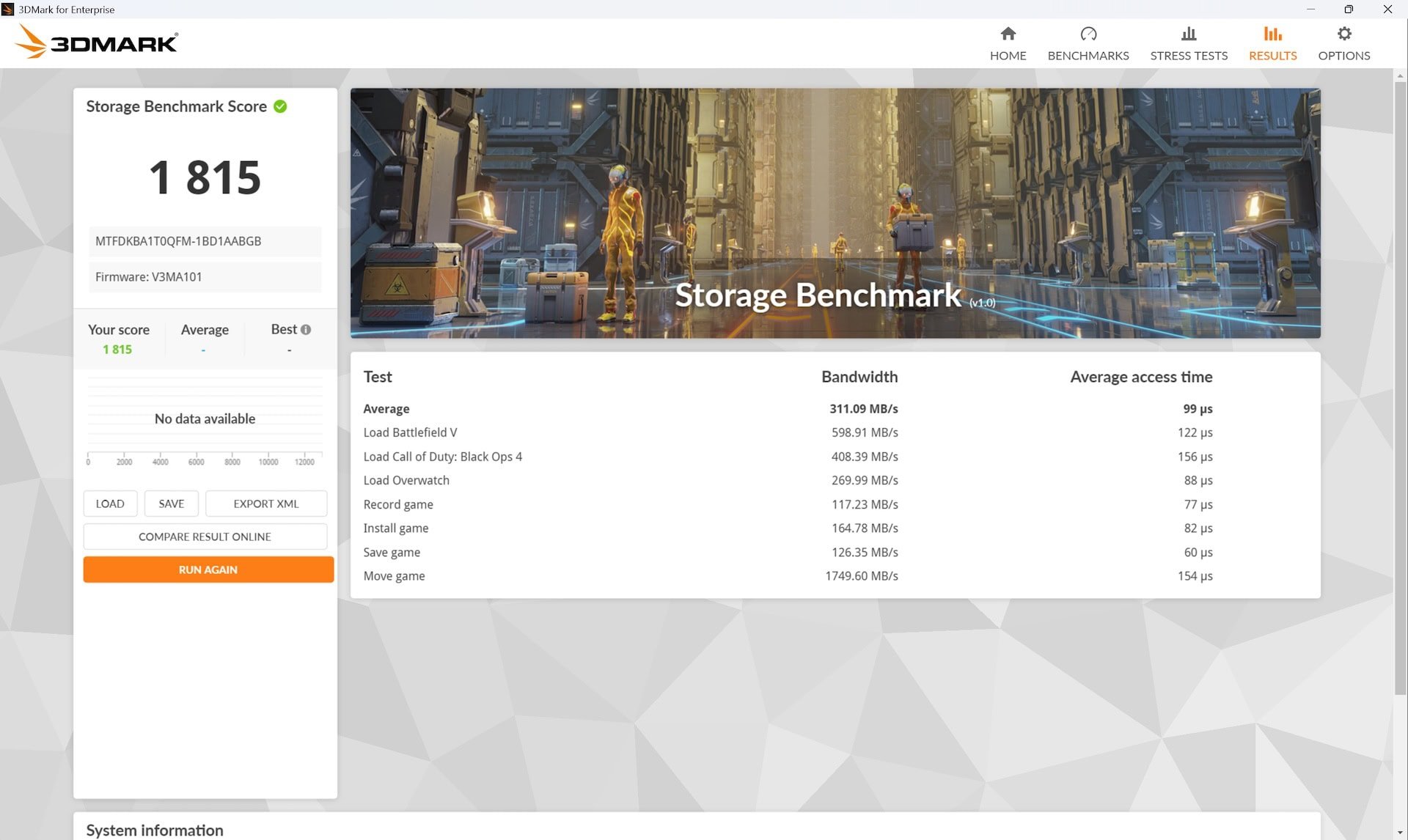The height and width of the screenshot is (840, 1408).
Task: Click the 156 µs access time value
Action: 1195,457
